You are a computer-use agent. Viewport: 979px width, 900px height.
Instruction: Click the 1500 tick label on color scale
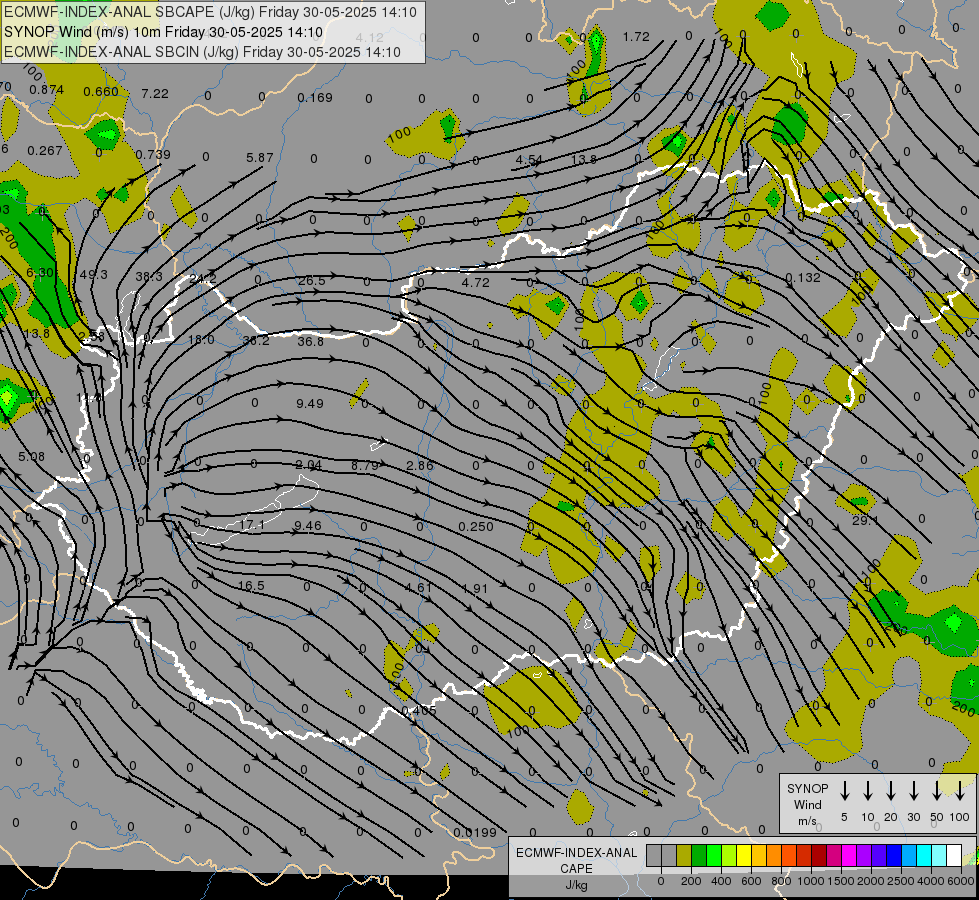[841, 881]
